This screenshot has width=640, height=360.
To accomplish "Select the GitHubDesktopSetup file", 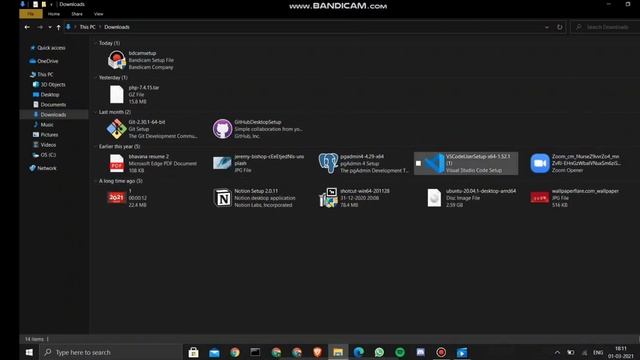I will tap(258, 129).
